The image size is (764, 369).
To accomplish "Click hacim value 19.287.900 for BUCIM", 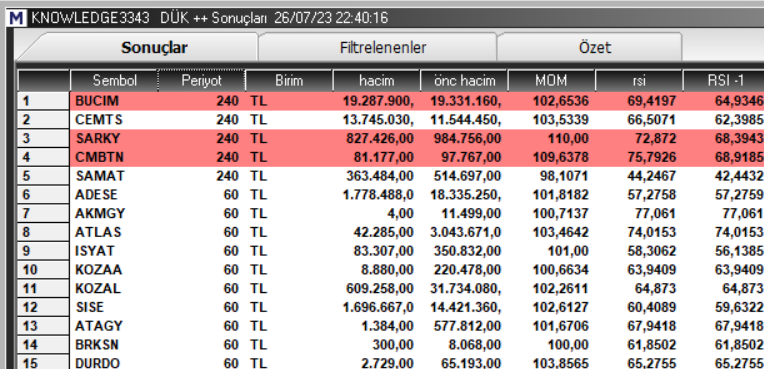I will (x=378, y=101).
